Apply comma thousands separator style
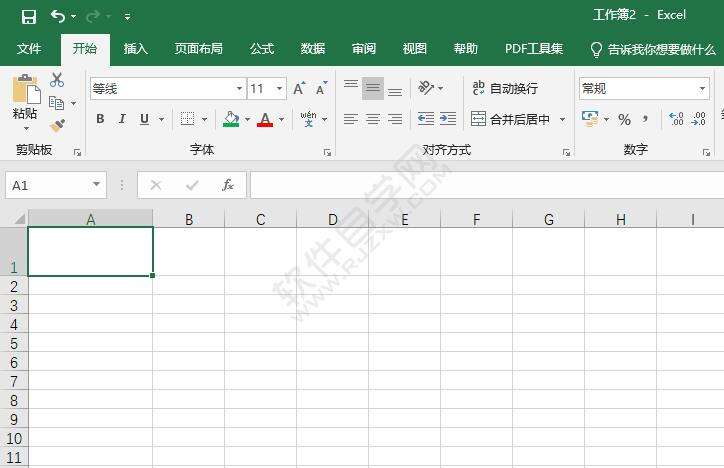 pos(645,120)
